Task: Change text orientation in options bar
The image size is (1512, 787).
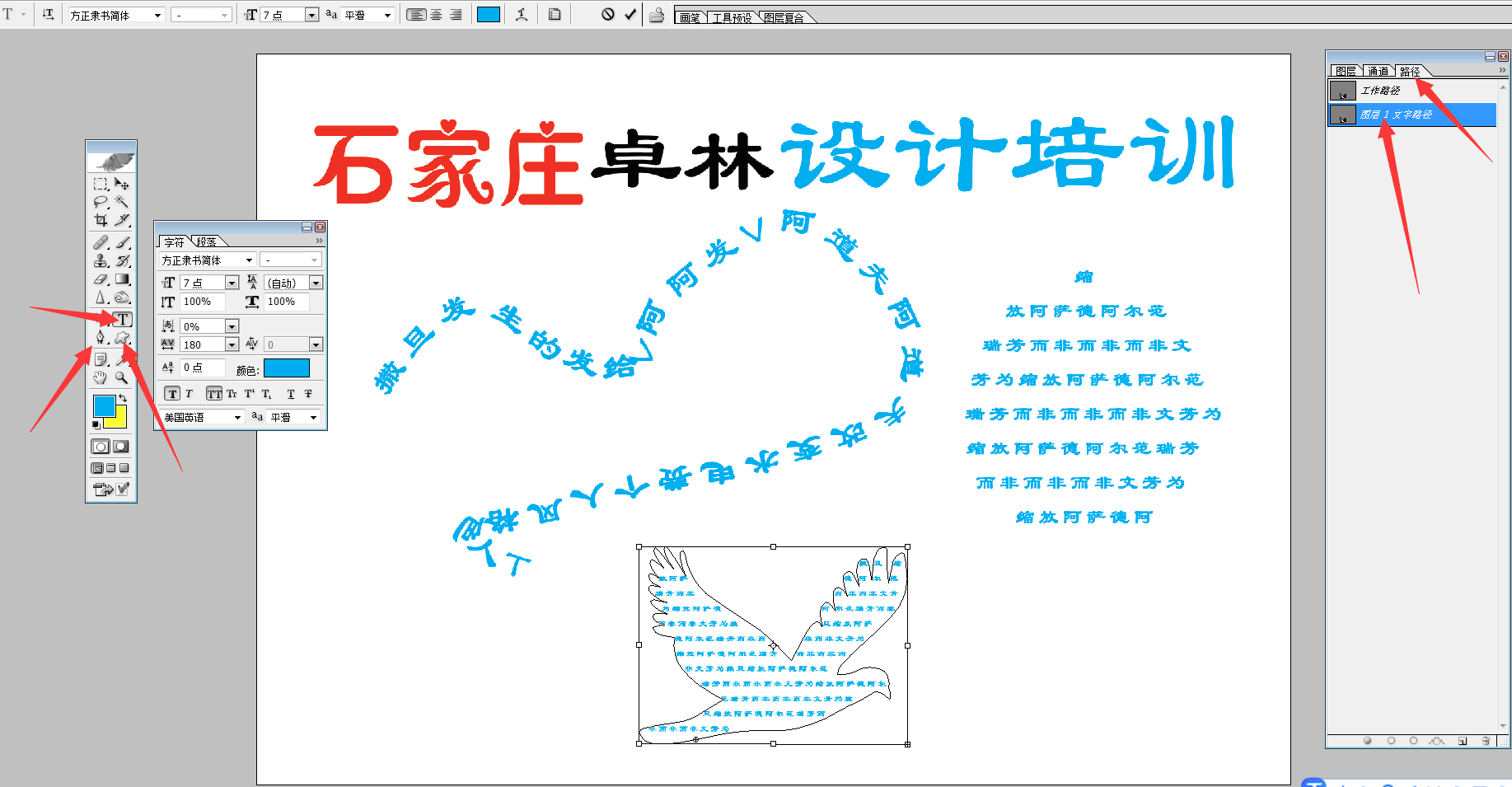Action: 48,14
